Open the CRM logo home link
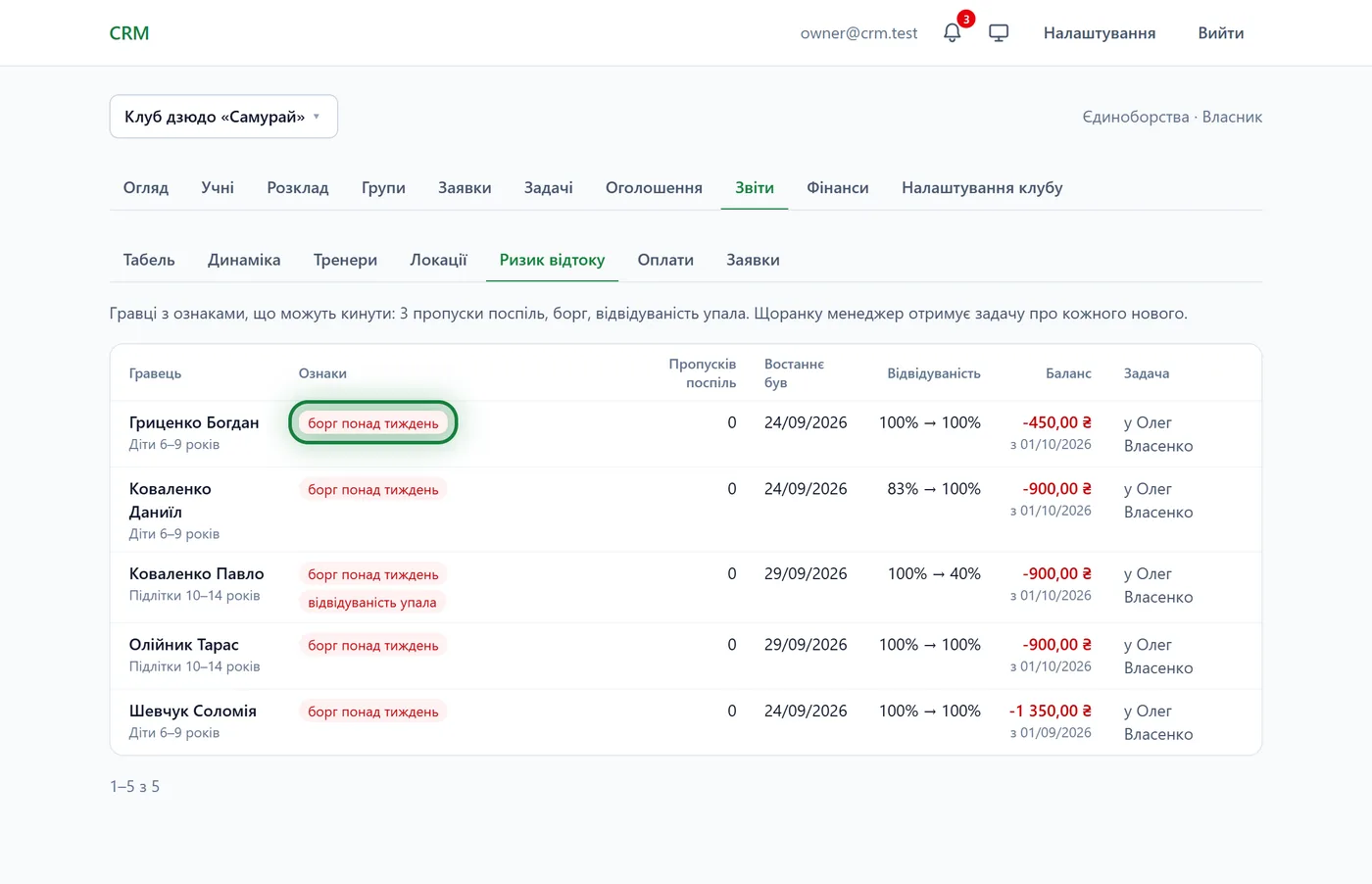This screenshot has height=884, width=1372. [x=129, y=33]
